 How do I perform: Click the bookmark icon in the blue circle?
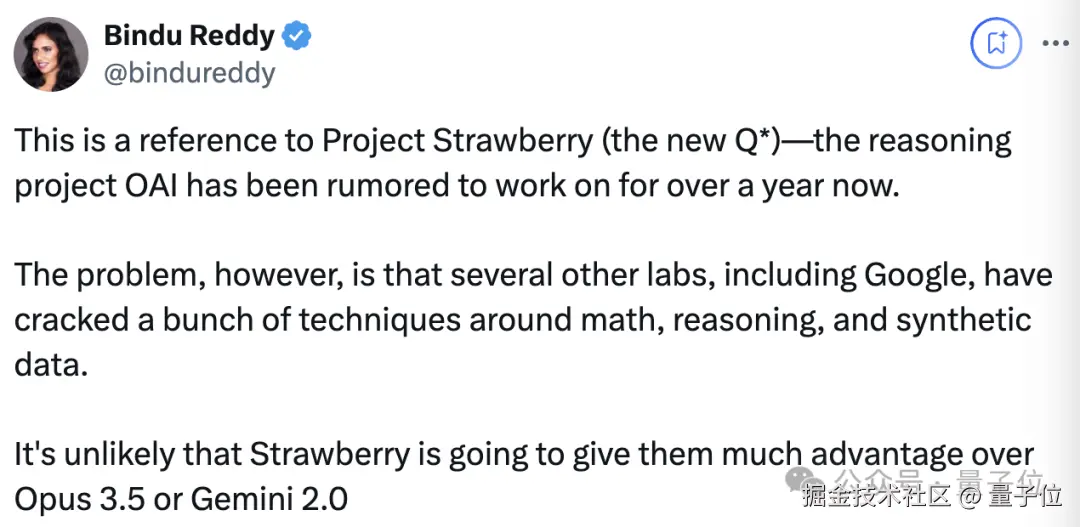point(996,43)
